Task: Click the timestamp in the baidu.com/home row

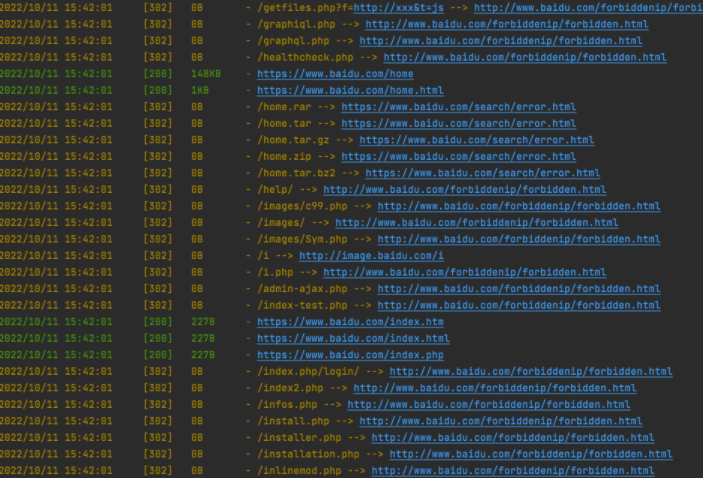Action: pos(56,74)
